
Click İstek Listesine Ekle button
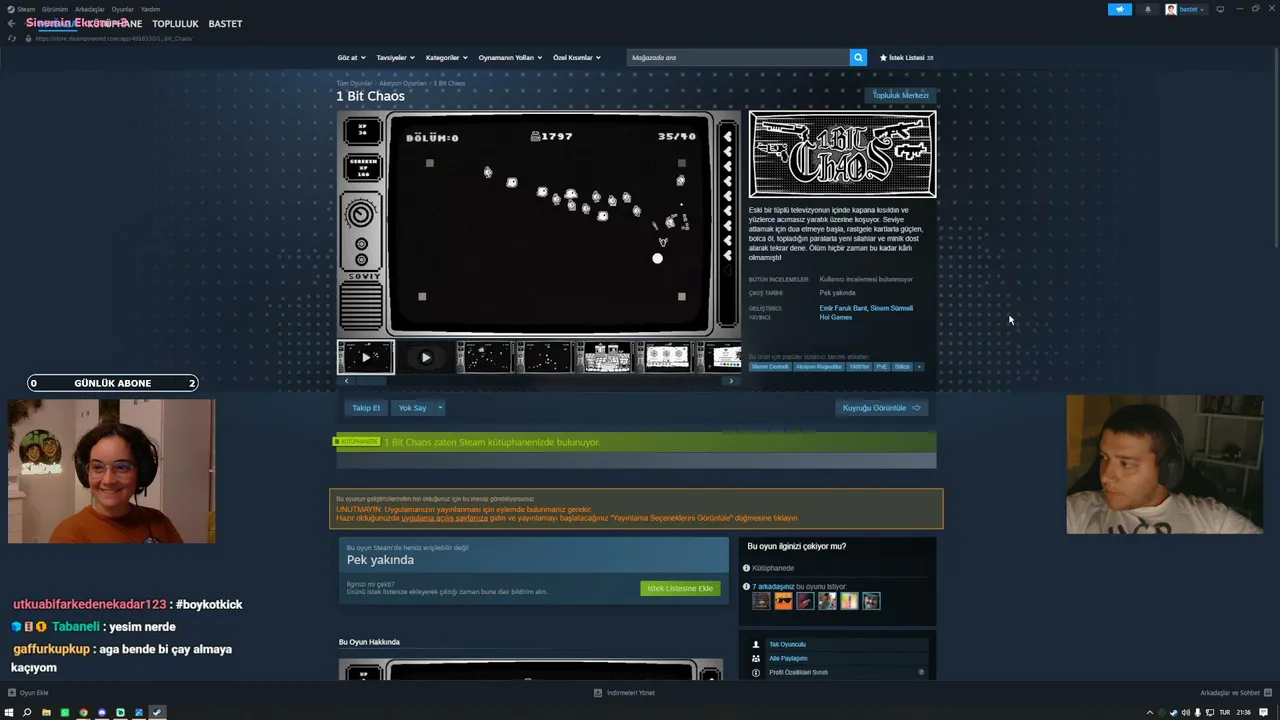pyautogui.click(x=680, y=588)
